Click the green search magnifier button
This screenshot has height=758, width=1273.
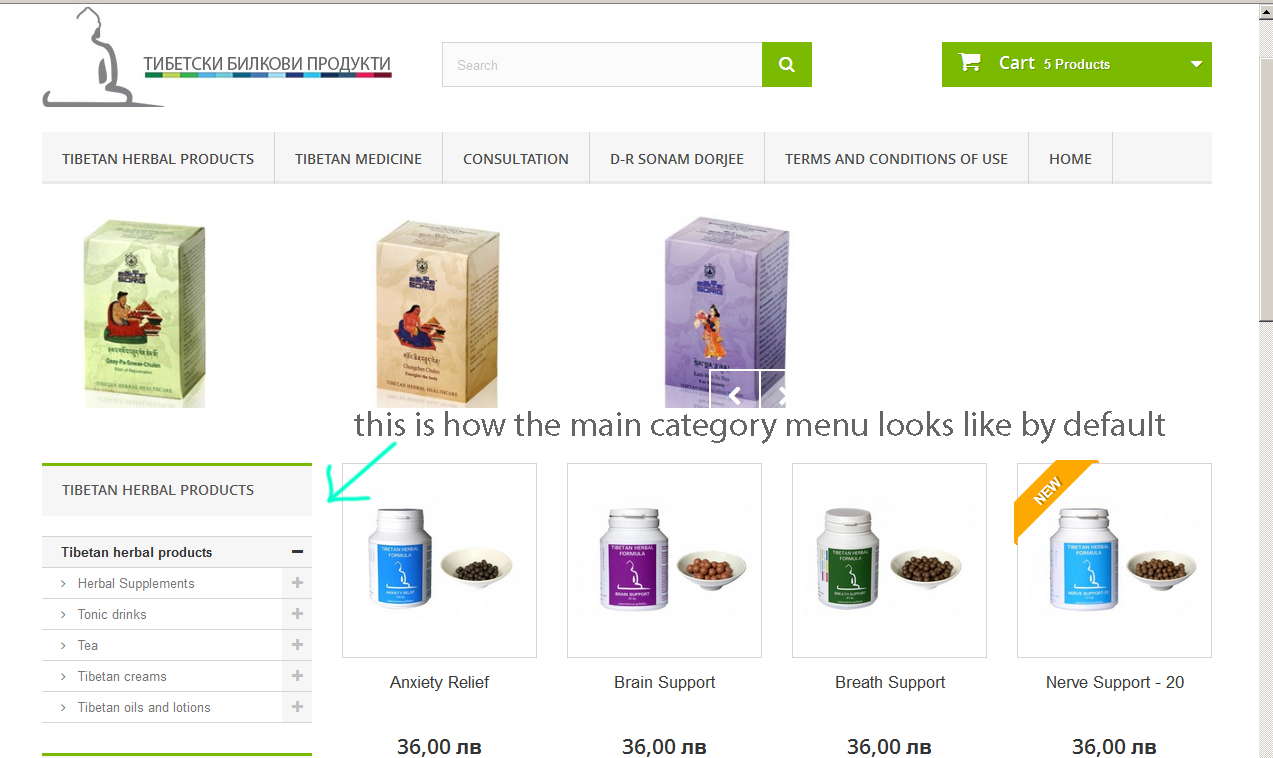(787, 65)
